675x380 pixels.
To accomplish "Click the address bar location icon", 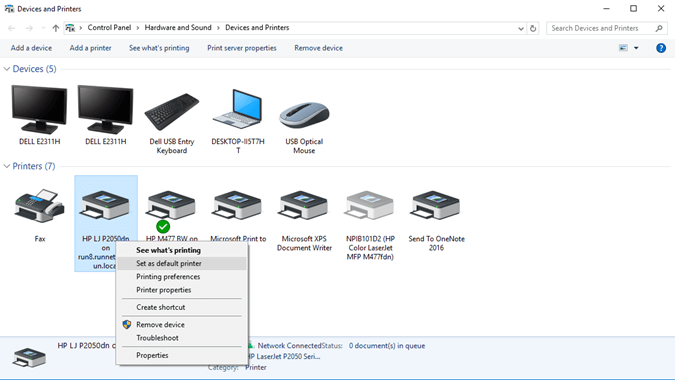I will (x=70, y=28).
